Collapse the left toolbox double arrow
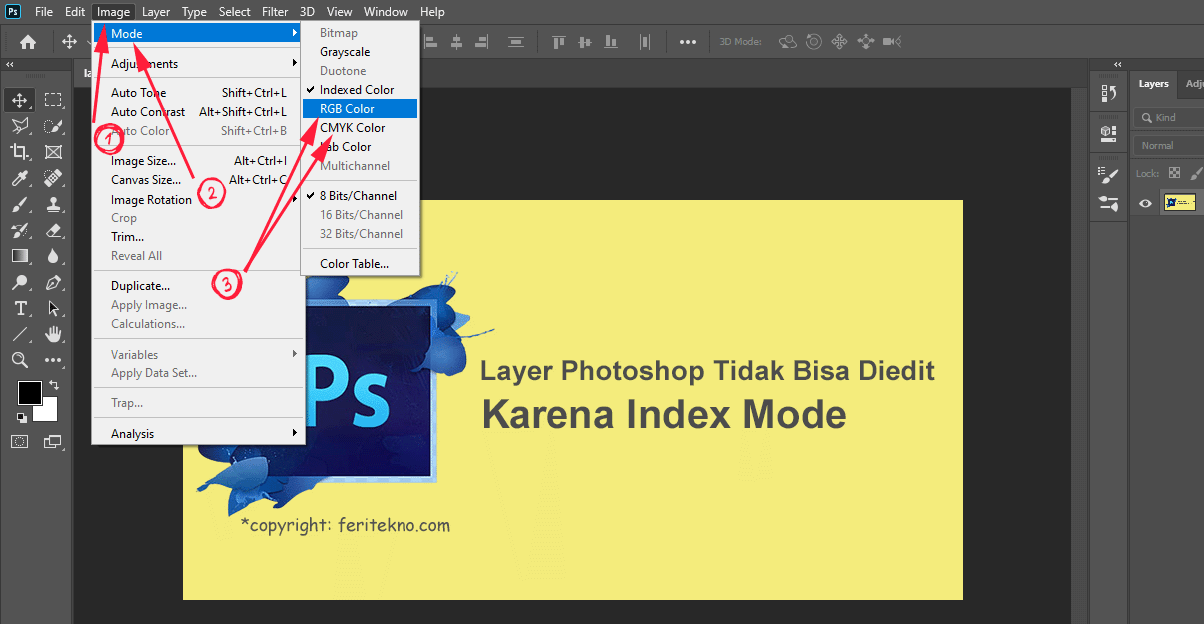This screenshot has width=1204, height=624. (10, 64)
